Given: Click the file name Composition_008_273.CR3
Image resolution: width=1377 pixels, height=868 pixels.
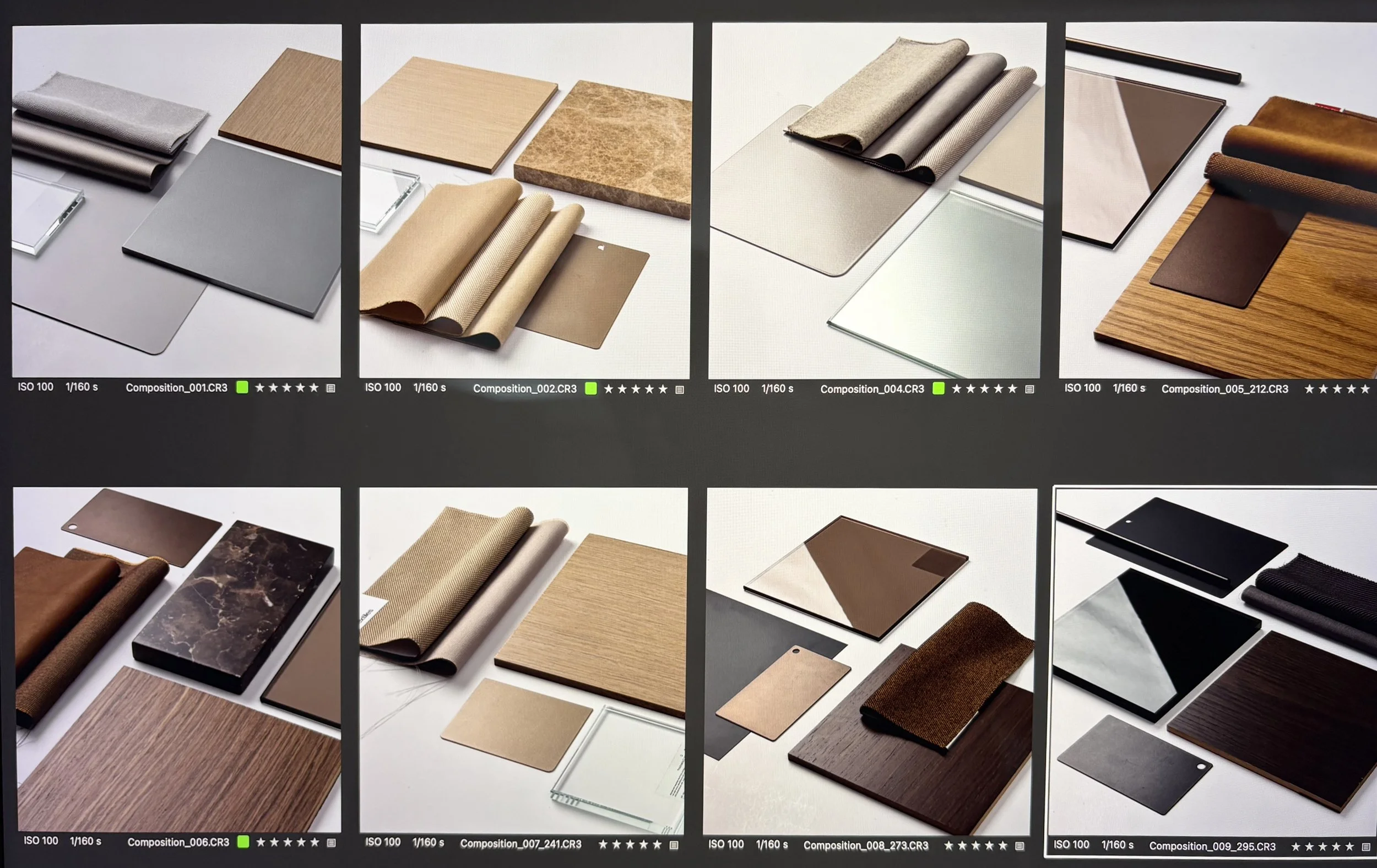Looking at the screenshot, I should (866, 846).
